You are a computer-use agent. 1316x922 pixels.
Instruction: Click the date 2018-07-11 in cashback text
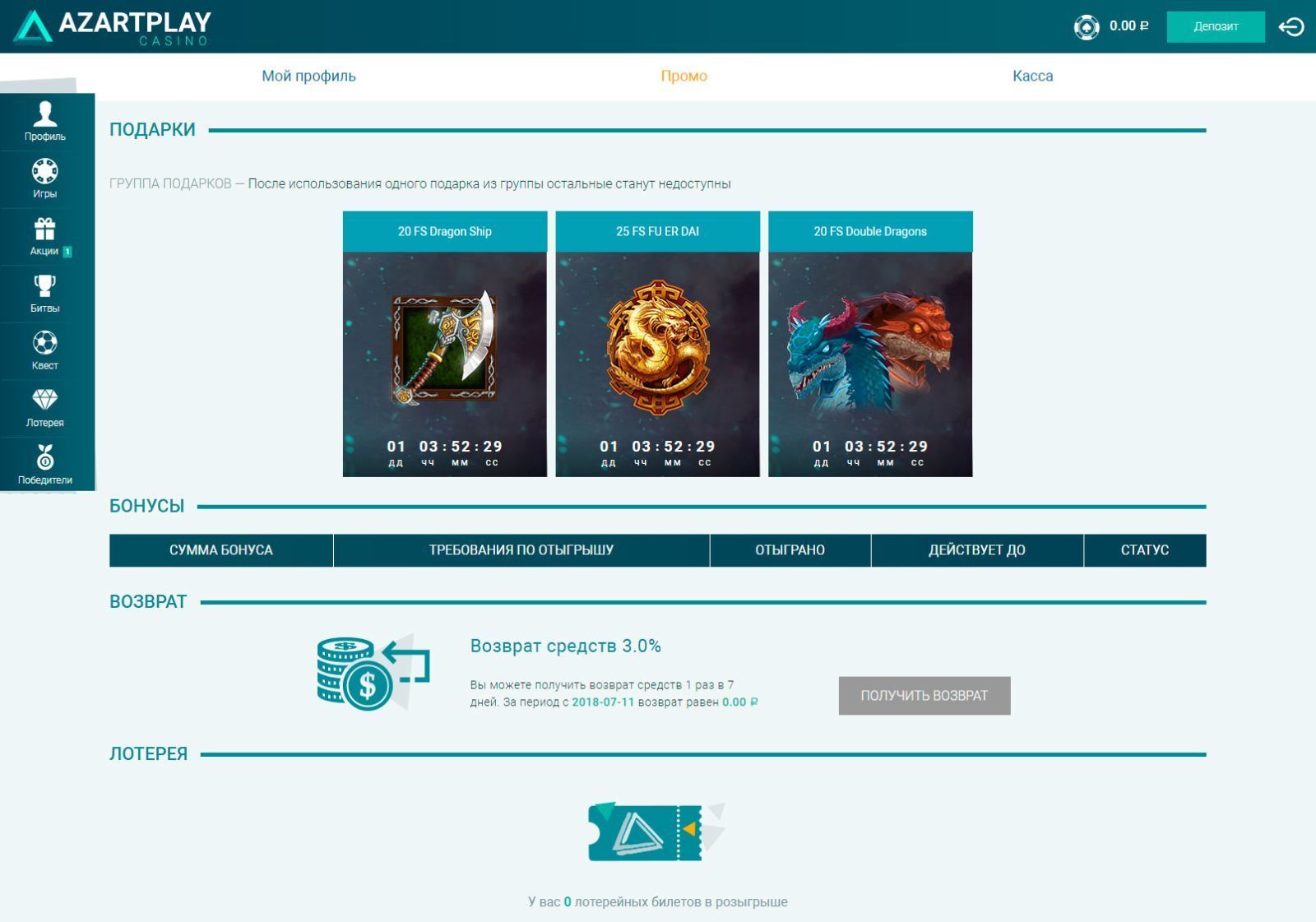point(603,702)
